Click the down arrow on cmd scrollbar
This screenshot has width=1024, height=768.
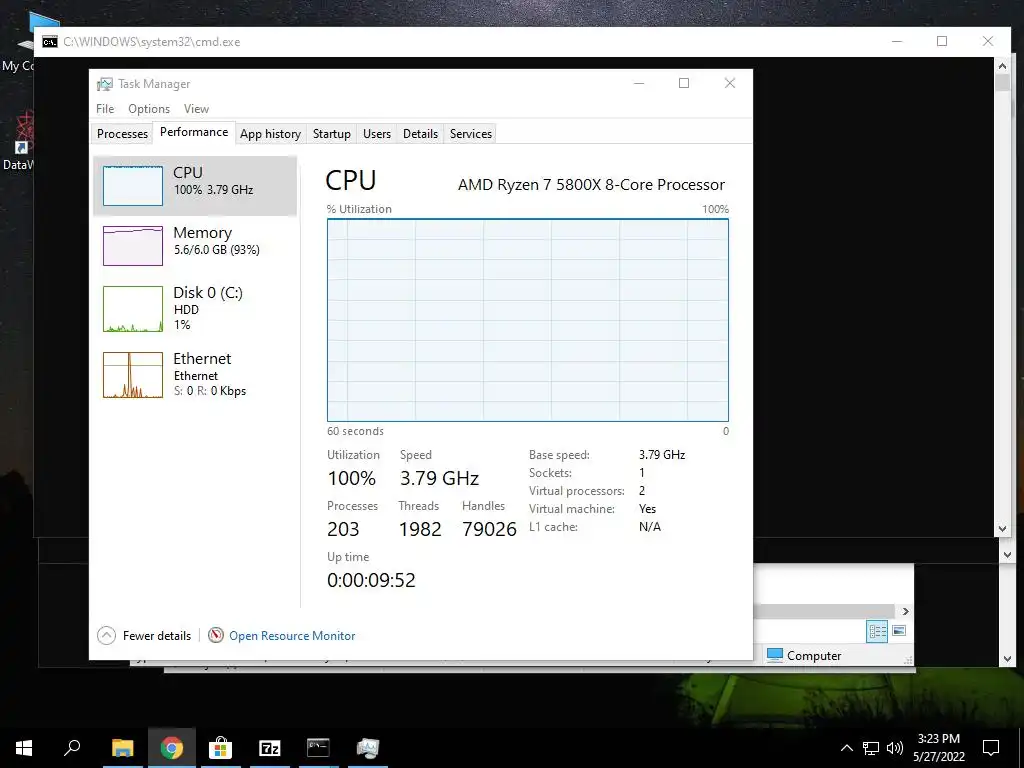pos(1002,529)
